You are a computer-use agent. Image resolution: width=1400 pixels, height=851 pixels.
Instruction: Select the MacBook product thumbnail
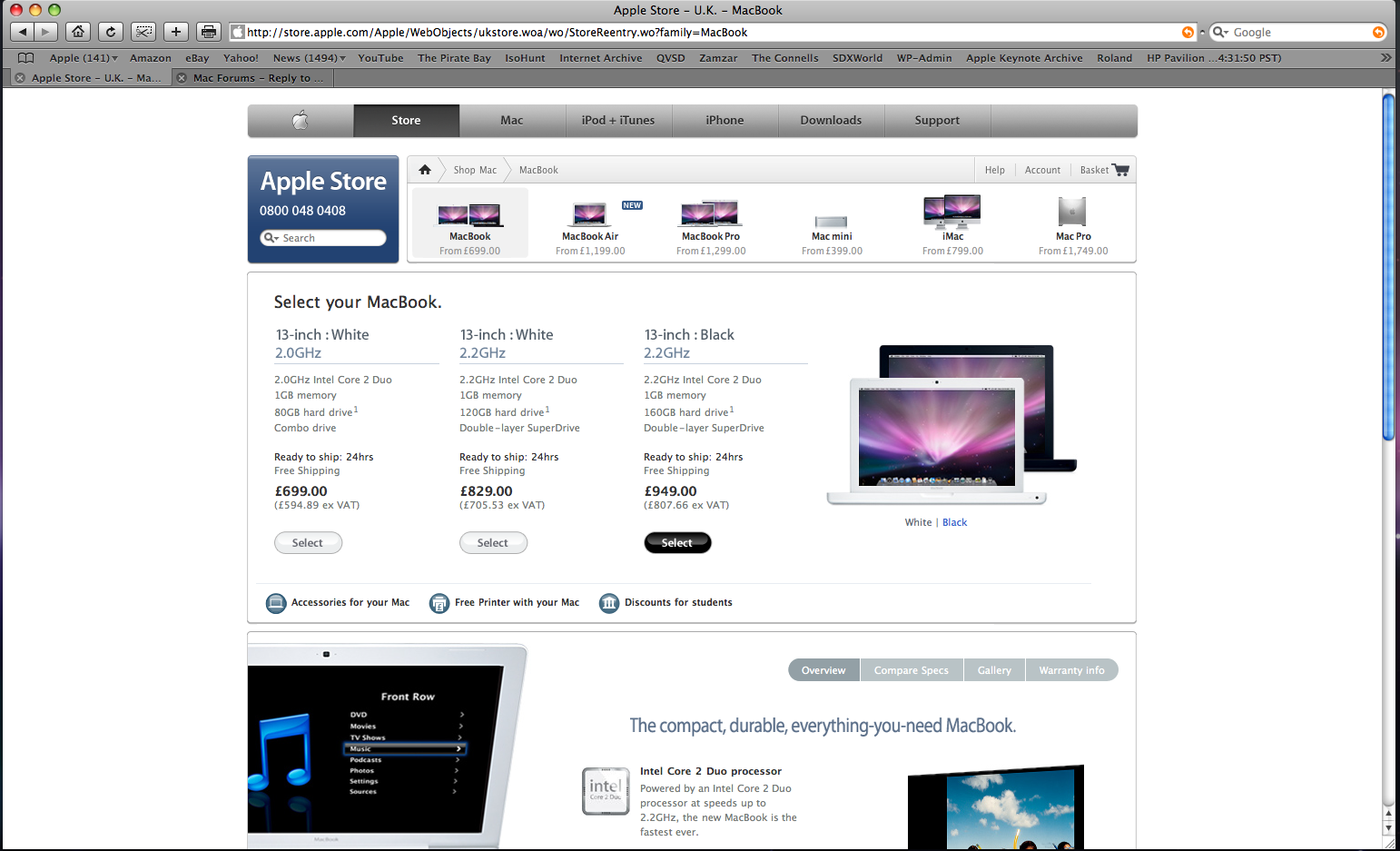[470, 215]
